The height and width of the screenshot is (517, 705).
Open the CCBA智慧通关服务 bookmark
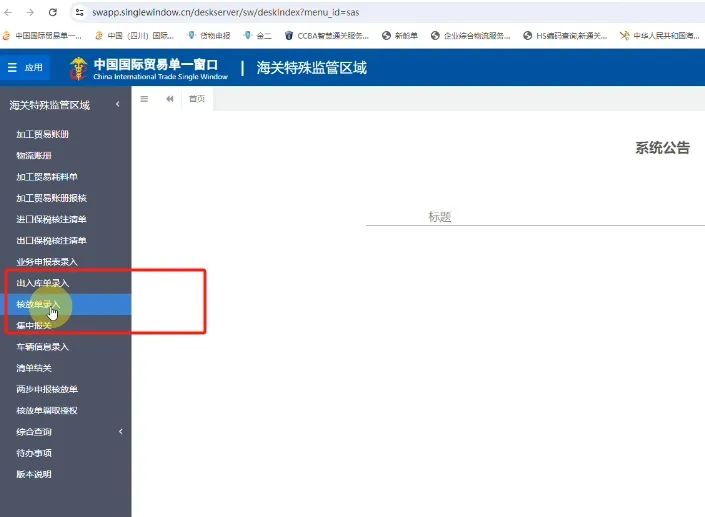click(x=326, y=35)
